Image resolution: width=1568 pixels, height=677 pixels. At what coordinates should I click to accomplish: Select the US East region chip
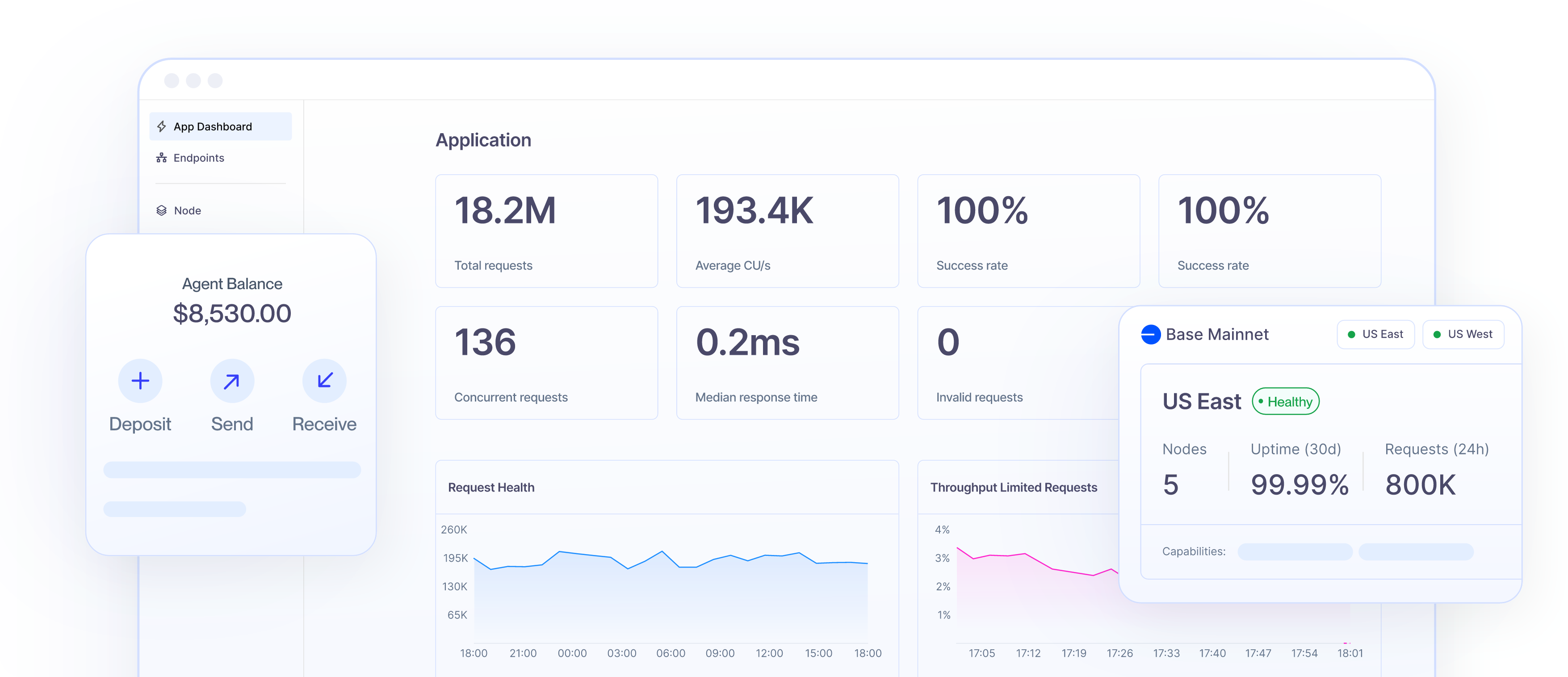click(1375, 334)
